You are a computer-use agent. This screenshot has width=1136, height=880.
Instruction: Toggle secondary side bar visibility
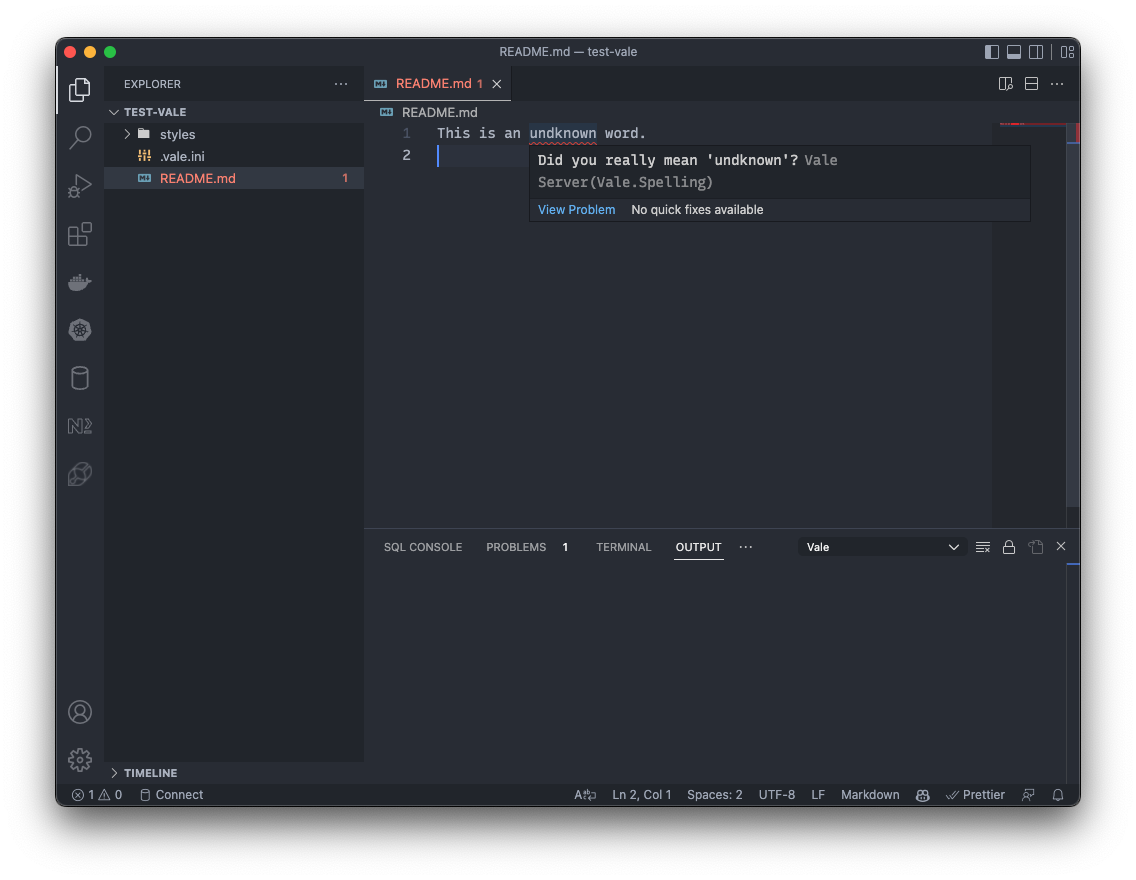1036,52
